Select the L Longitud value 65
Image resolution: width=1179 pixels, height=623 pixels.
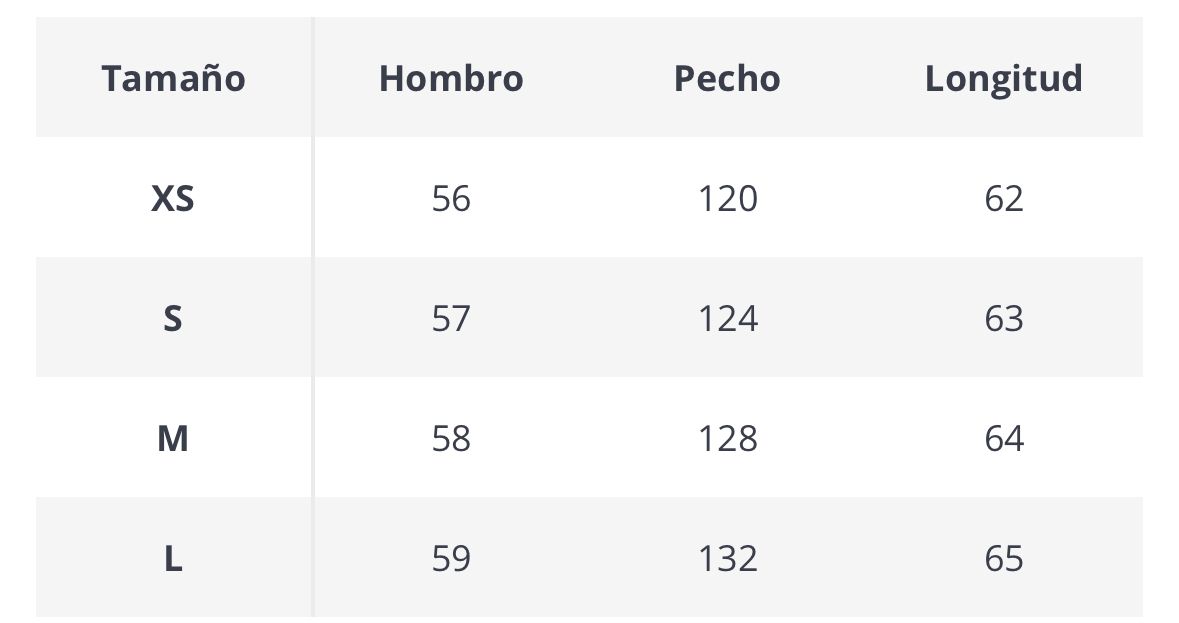click(x=1003, y=559)
